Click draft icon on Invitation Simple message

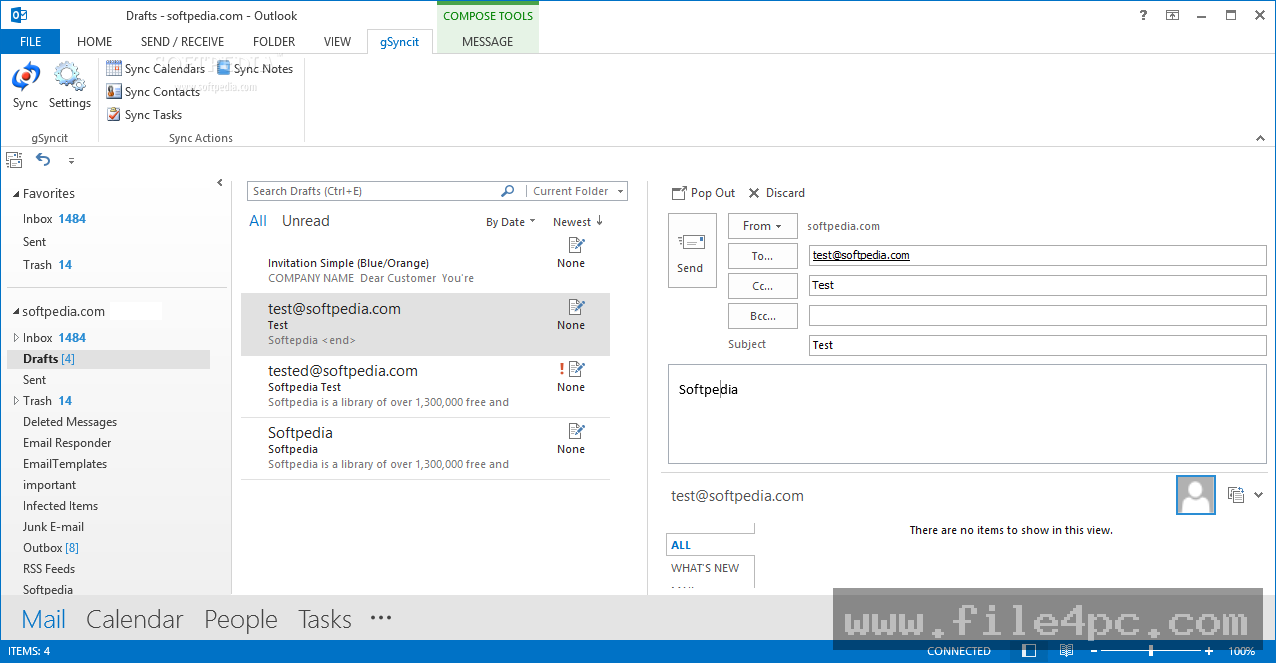click(576, 245)
